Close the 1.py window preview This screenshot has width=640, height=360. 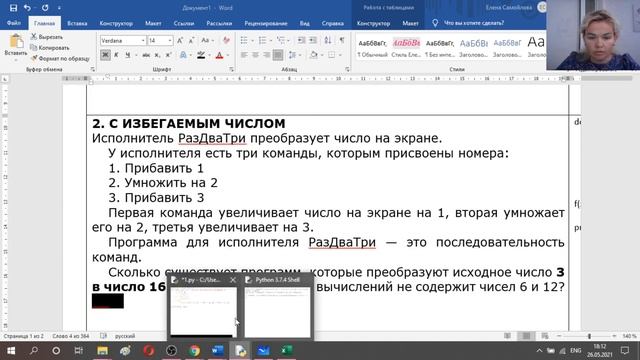click(x=233, y=280)
